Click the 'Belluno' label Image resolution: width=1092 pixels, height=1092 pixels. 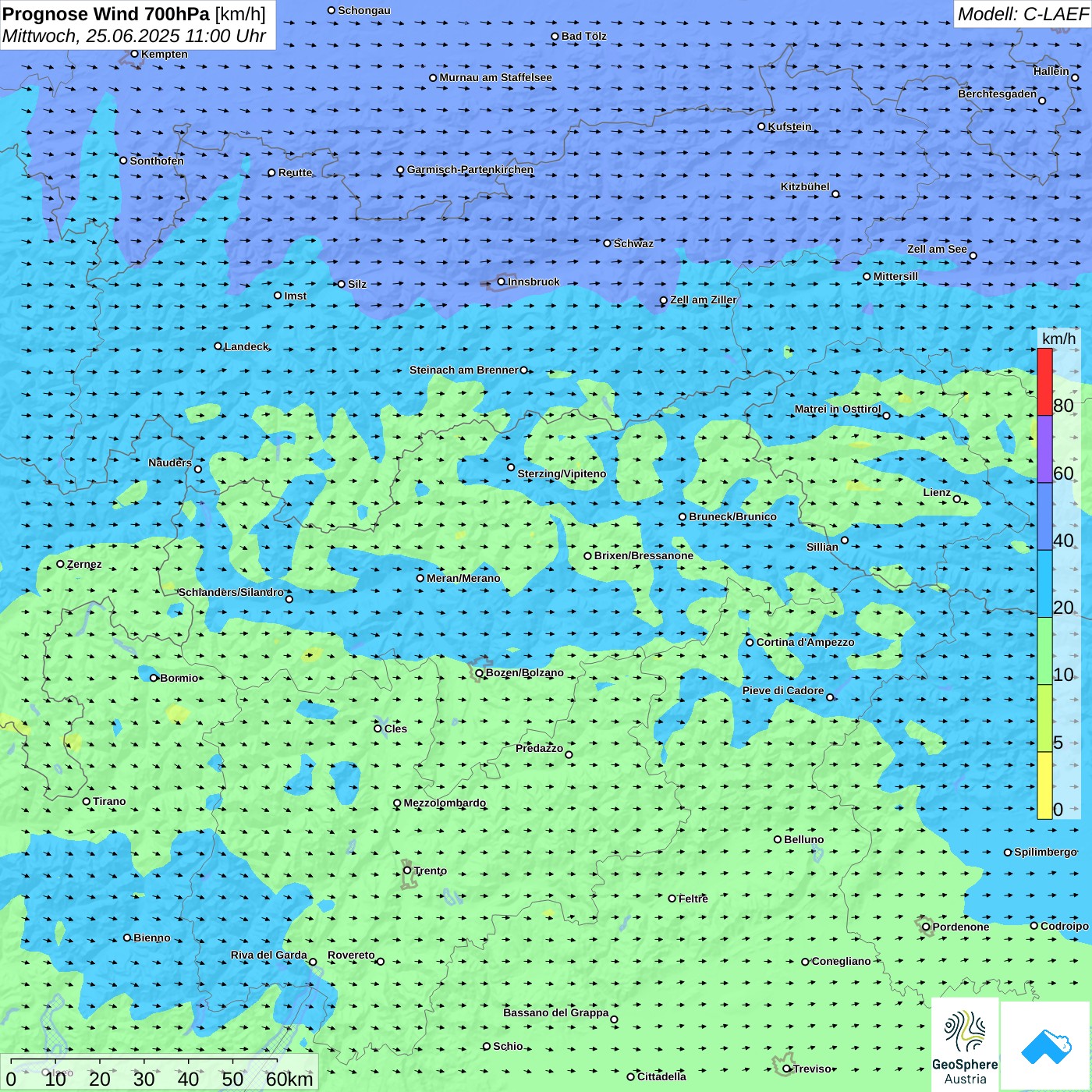[804, 839]
